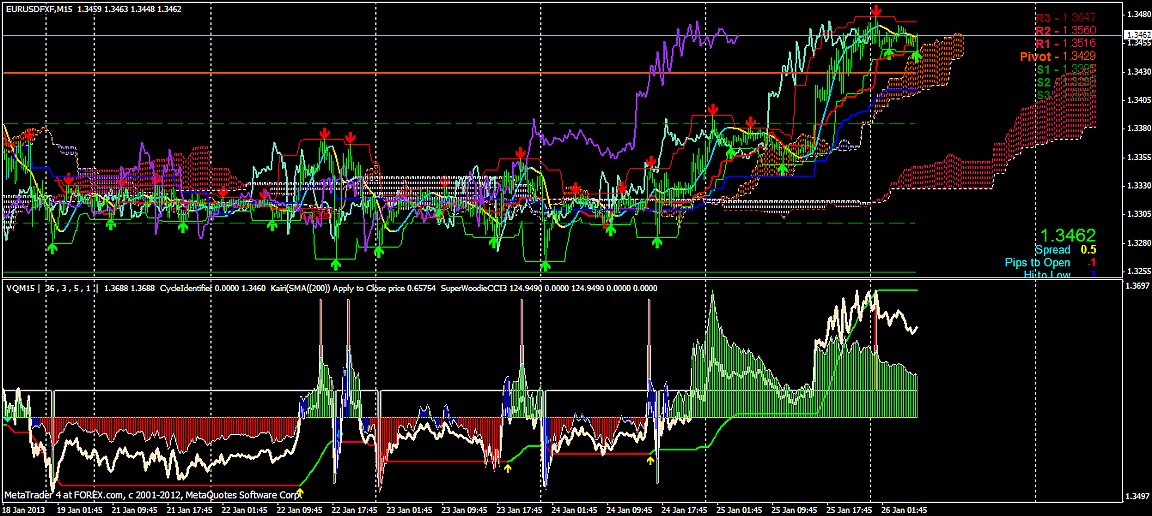Click the Spread value label

(1058, 250)
